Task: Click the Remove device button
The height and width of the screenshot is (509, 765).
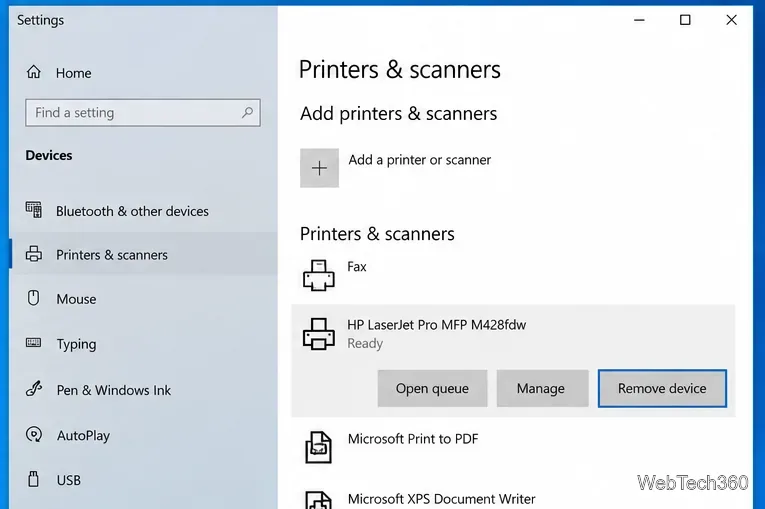Action: click(x=662, y=388)
